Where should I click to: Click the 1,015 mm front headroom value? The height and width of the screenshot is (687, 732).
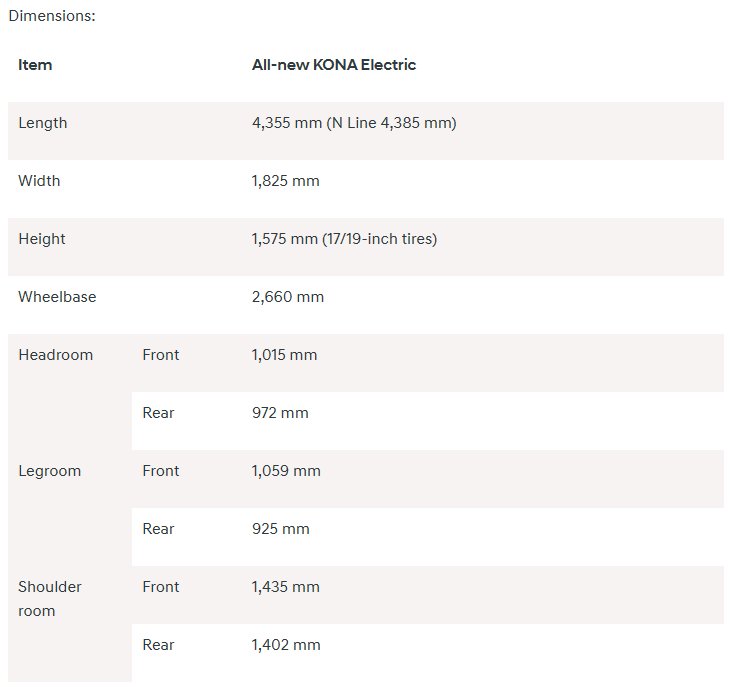coord(284,355)
